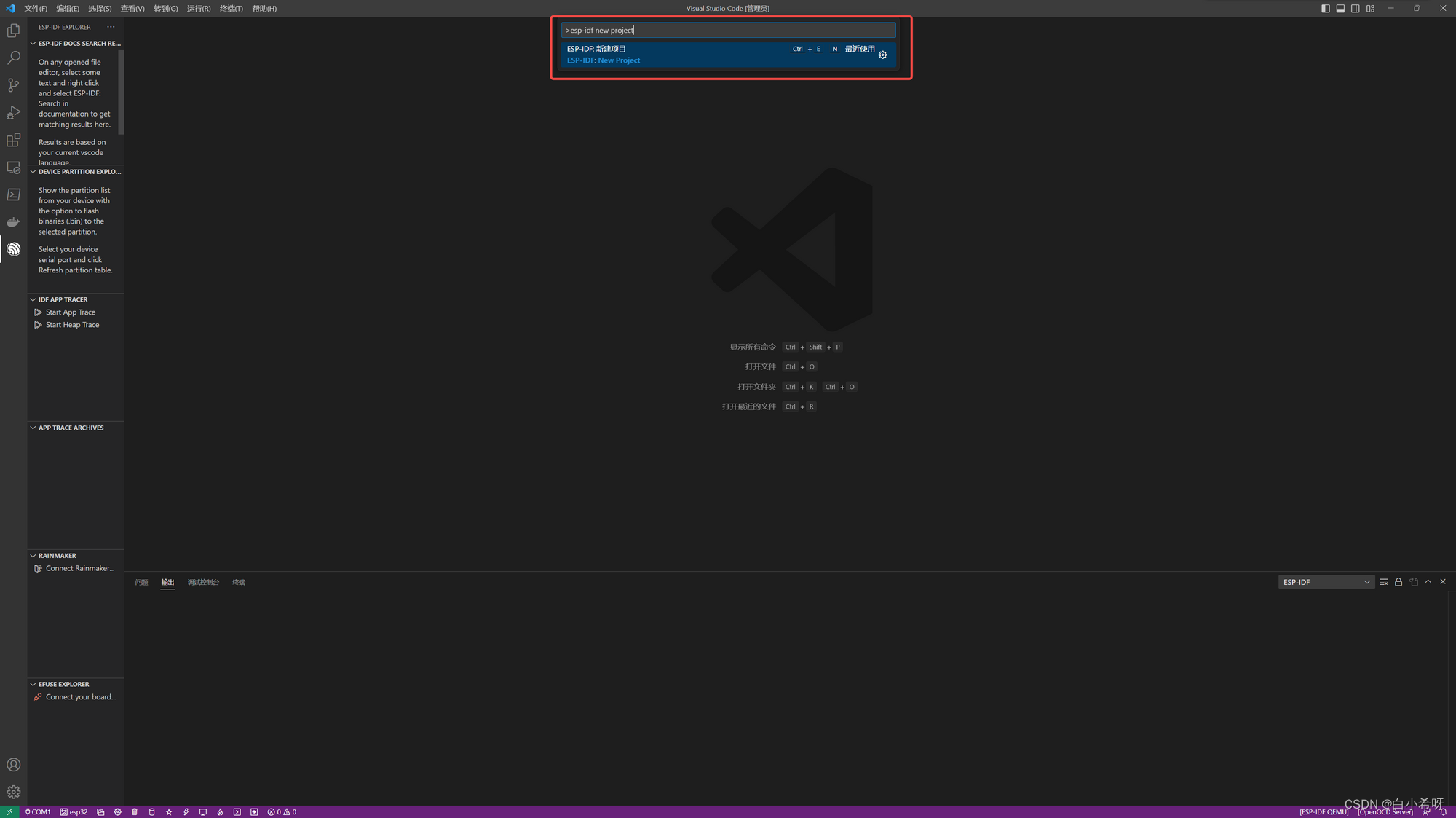Open the ESP-IDF terminal icon in status bar

tap(237, 811)
